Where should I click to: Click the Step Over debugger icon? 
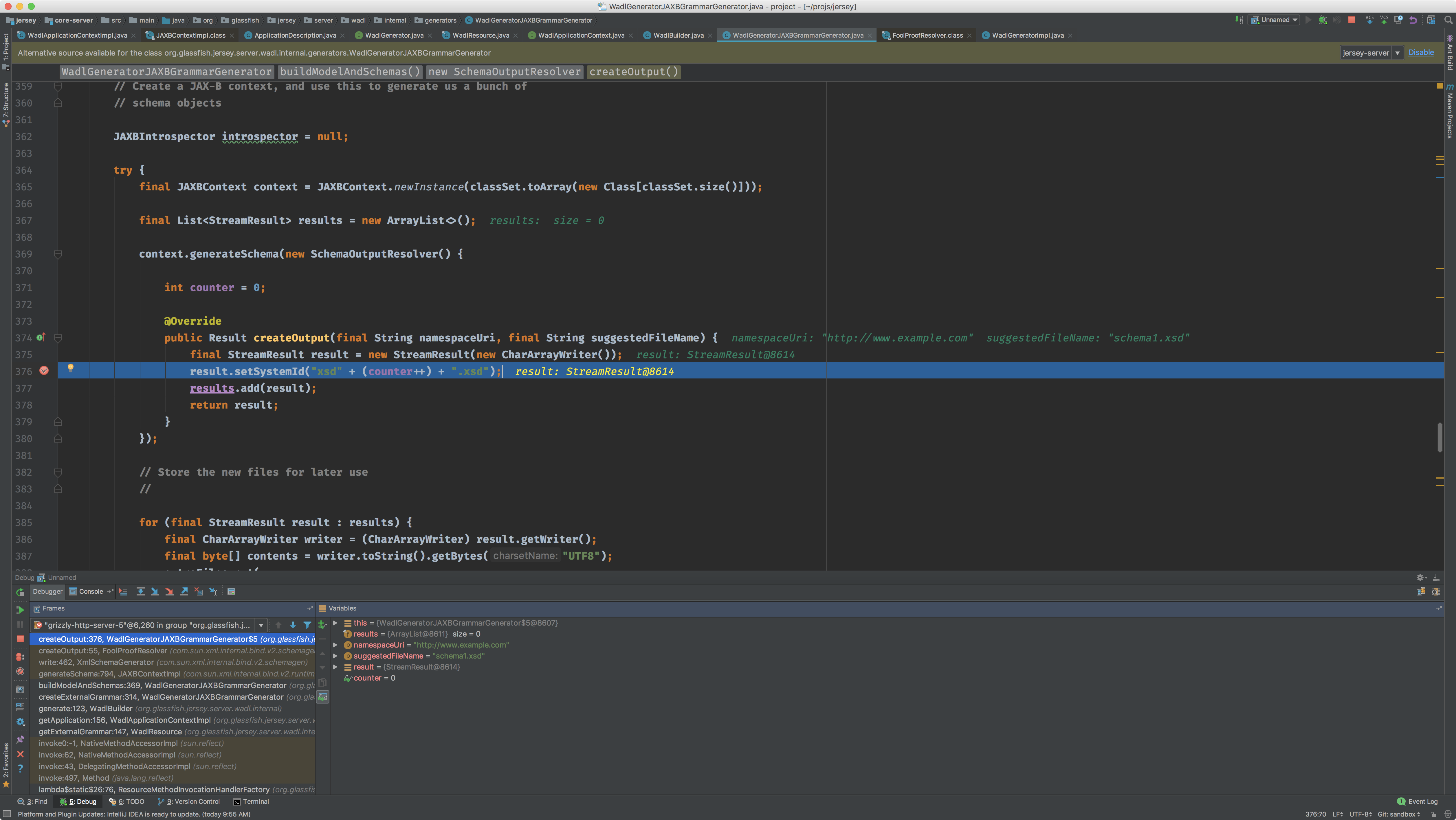click(x=140, y=592)
